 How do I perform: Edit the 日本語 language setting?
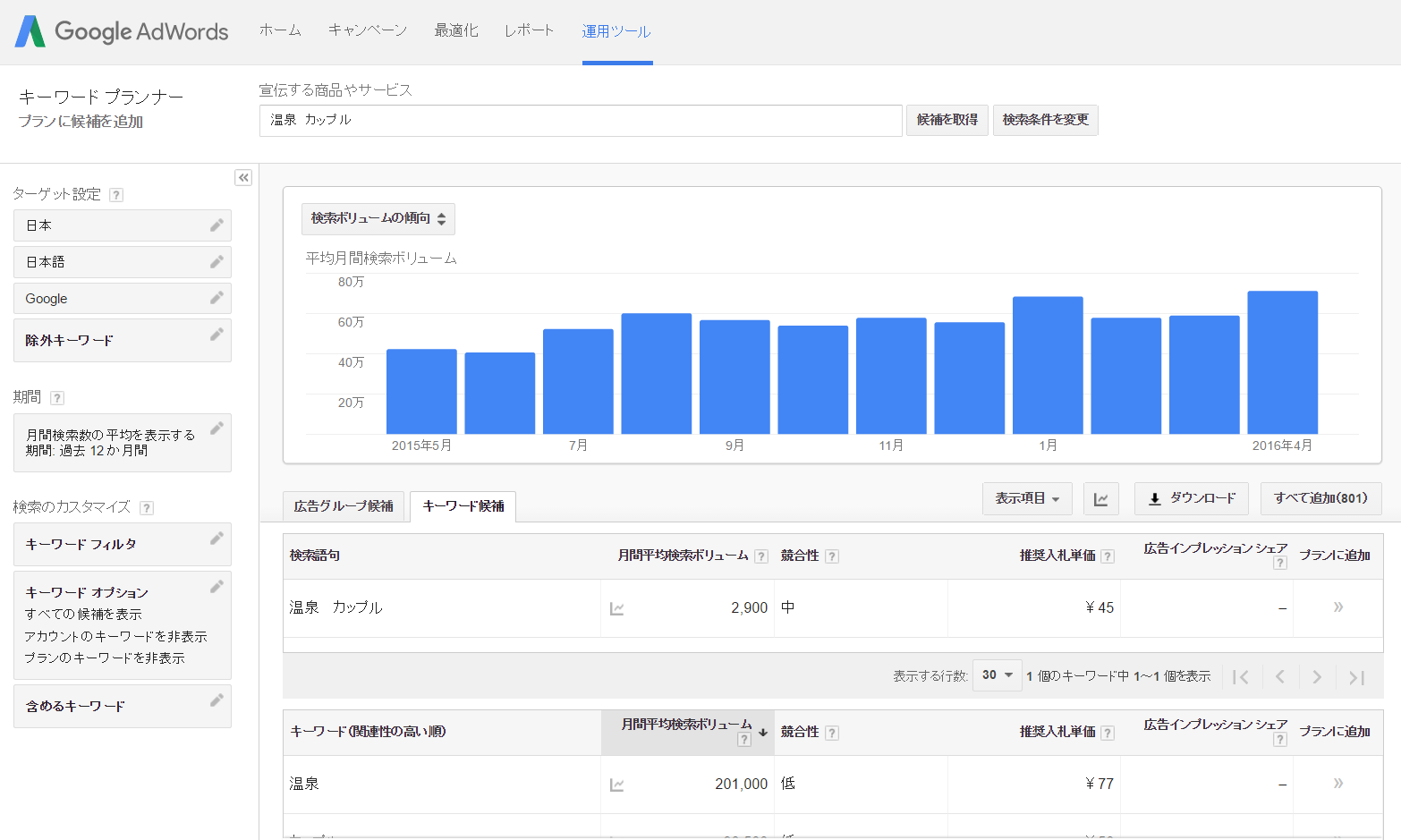[217, 262]
